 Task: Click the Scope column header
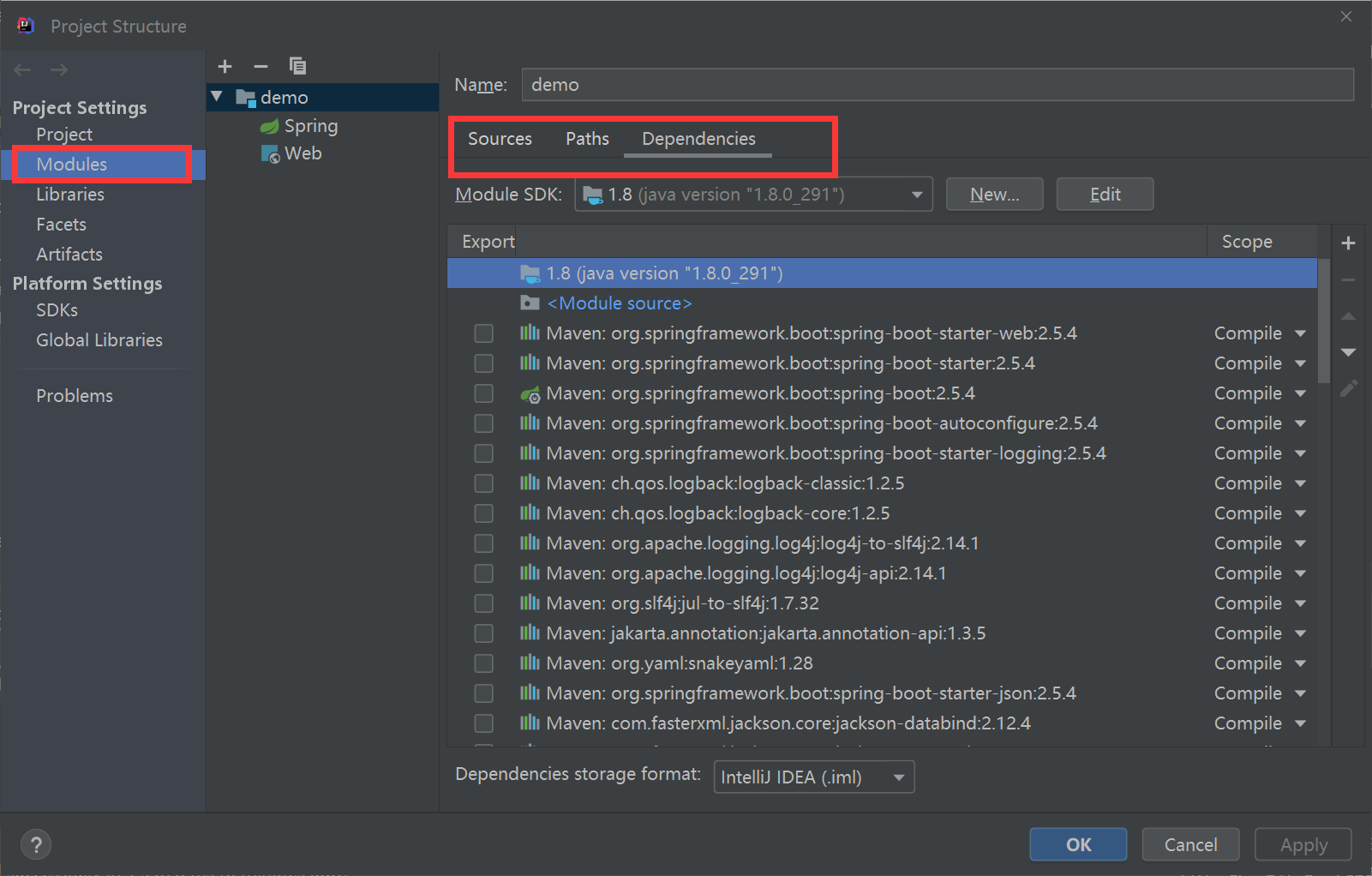tap(1261, 242)
